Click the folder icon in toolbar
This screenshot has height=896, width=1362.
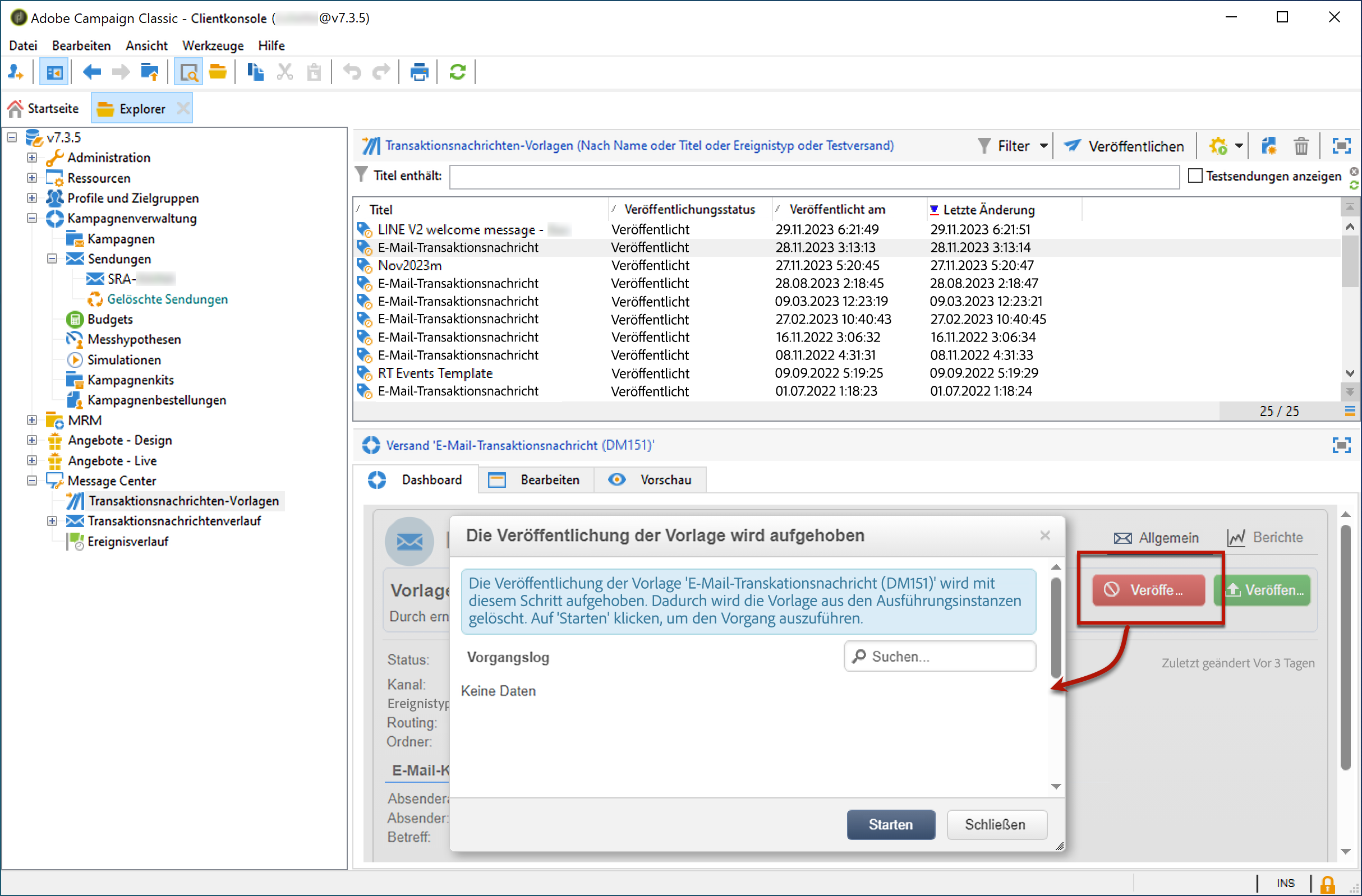[218, 72]
